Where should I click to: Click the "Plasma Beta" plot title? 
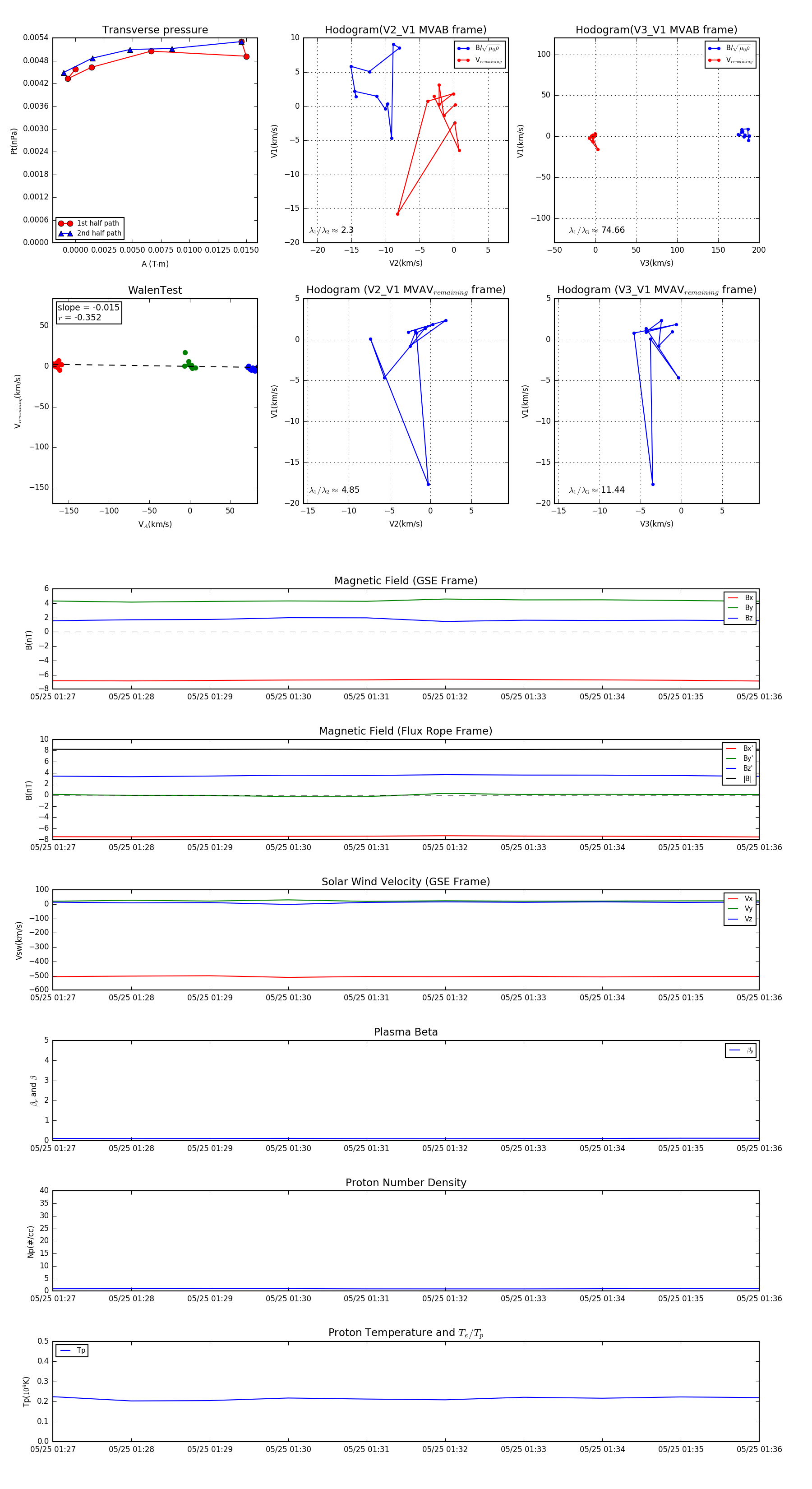click(406, 1032)
